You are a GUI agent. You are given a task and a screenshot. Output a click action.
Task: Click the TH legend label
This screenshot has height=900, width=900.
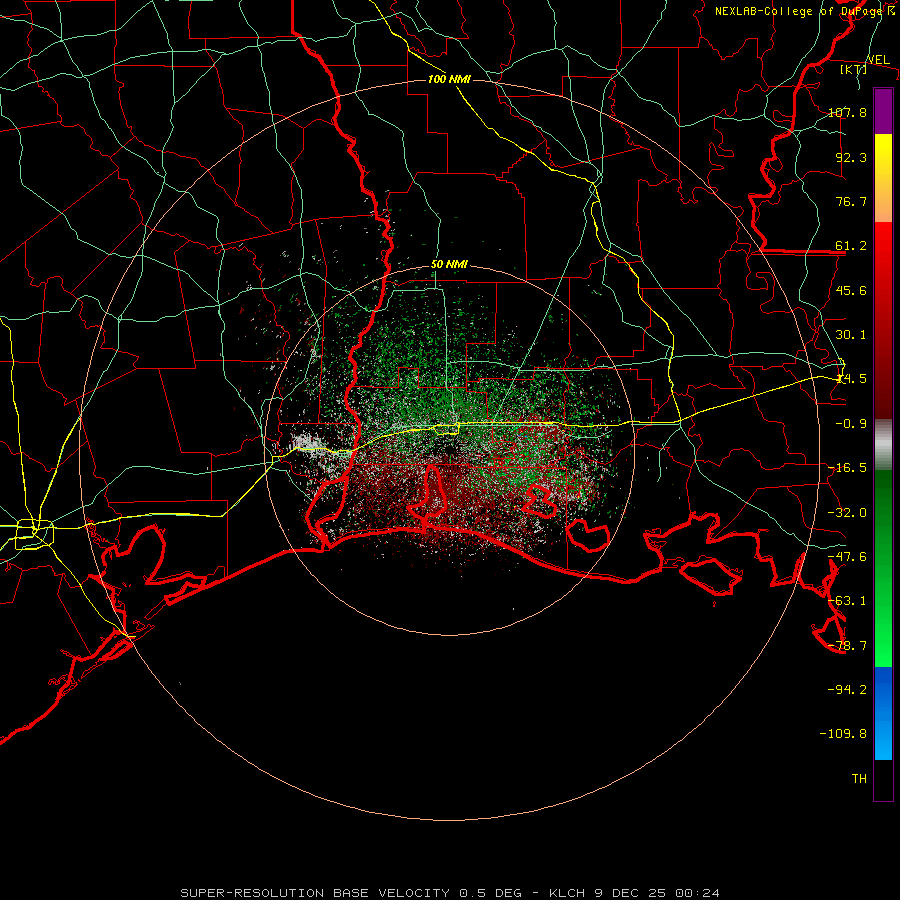coord(859,779)
